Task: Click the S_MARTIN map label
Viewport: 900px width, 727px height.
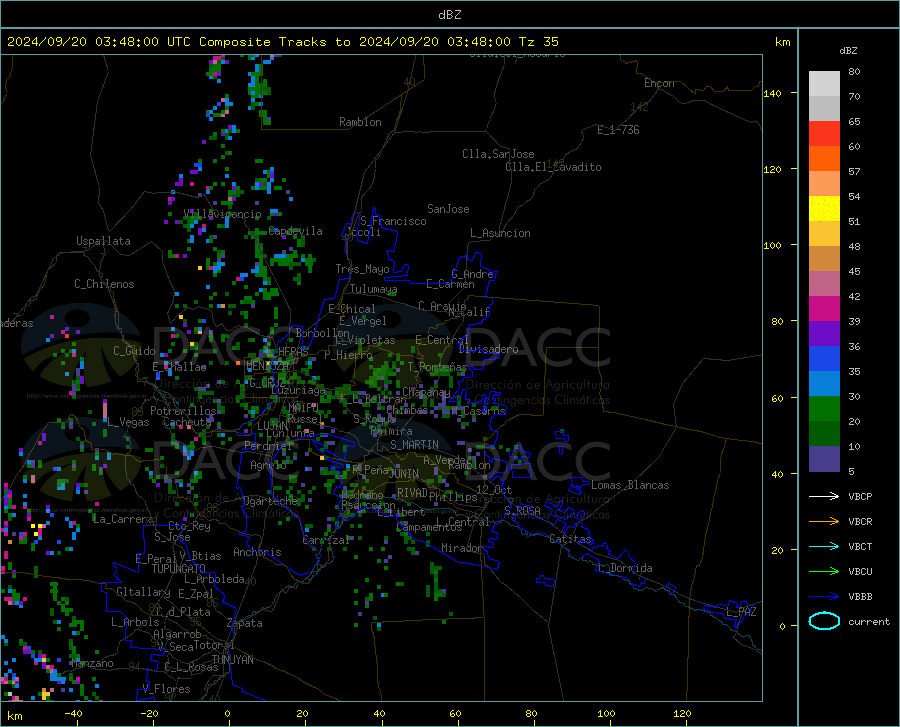Action: tap(414, 445)
